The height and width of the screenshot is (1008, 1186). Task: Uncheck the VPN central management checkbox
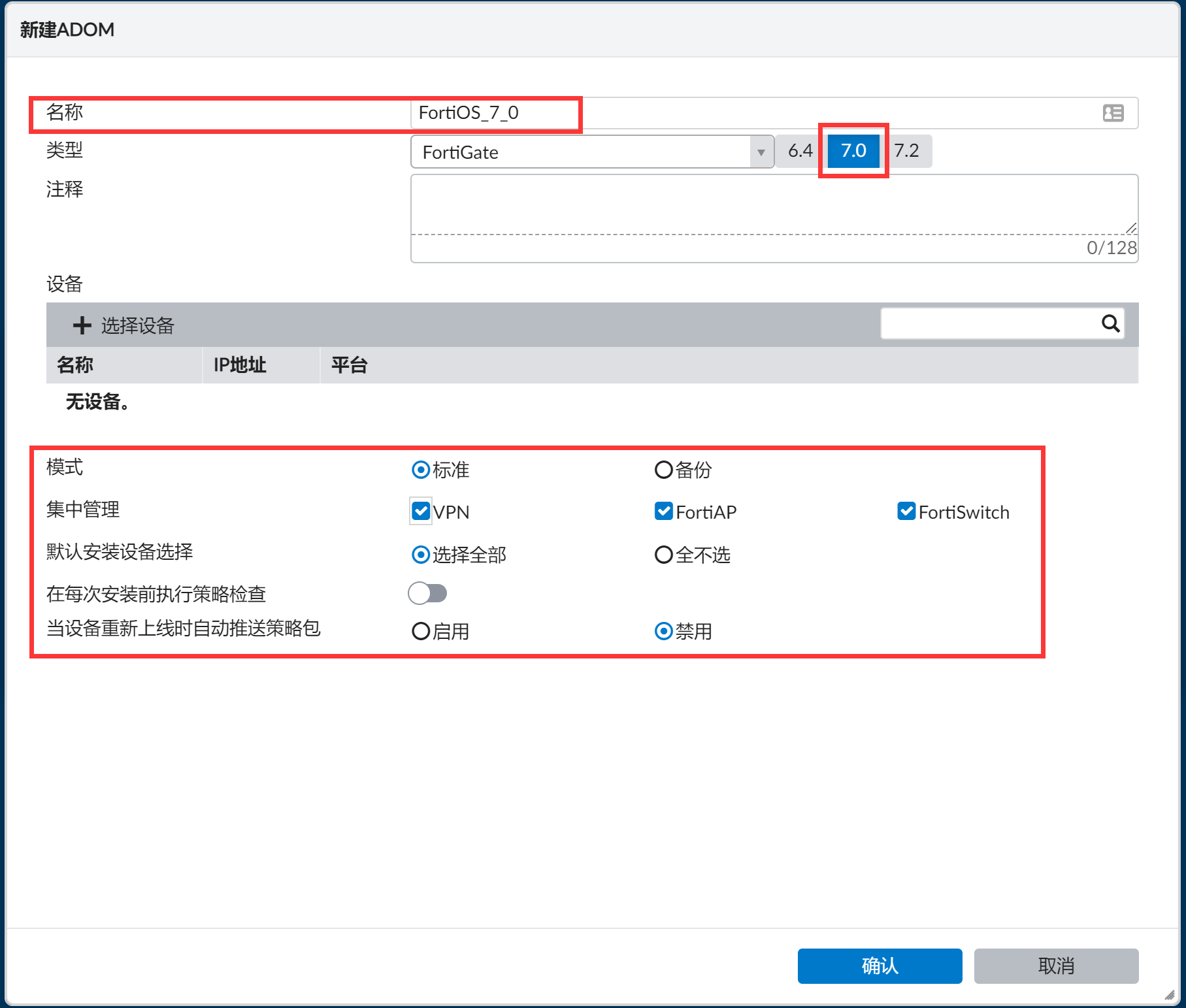coord(421,512)
